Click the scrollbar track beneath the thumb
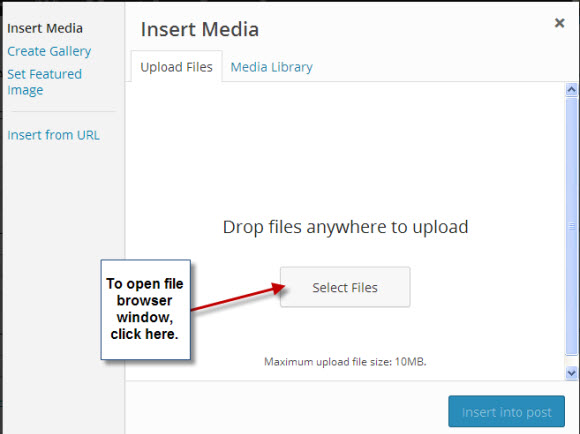The image size is (580, 434). [571, 360]
